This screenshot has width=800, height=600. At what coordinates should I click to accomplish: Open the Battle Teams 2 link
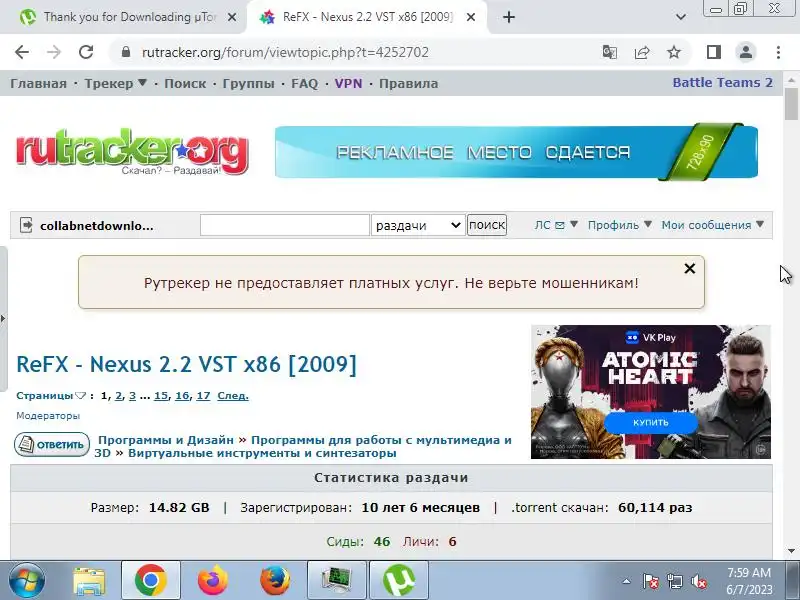coord(722,83)
